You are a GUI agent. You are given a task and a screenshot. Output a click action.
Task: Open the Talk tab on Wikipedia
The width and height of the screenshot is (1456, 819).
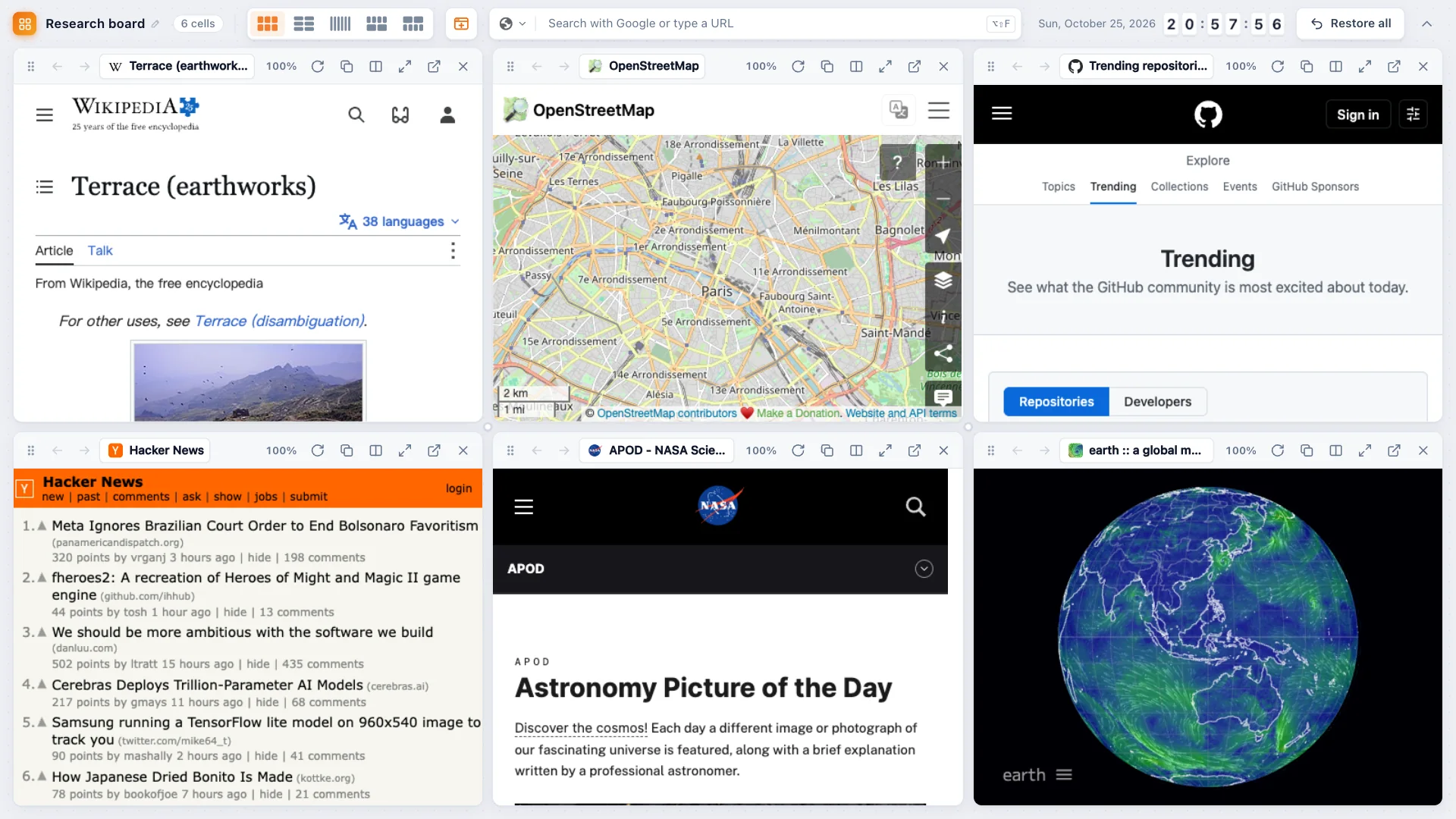[100, 250]
